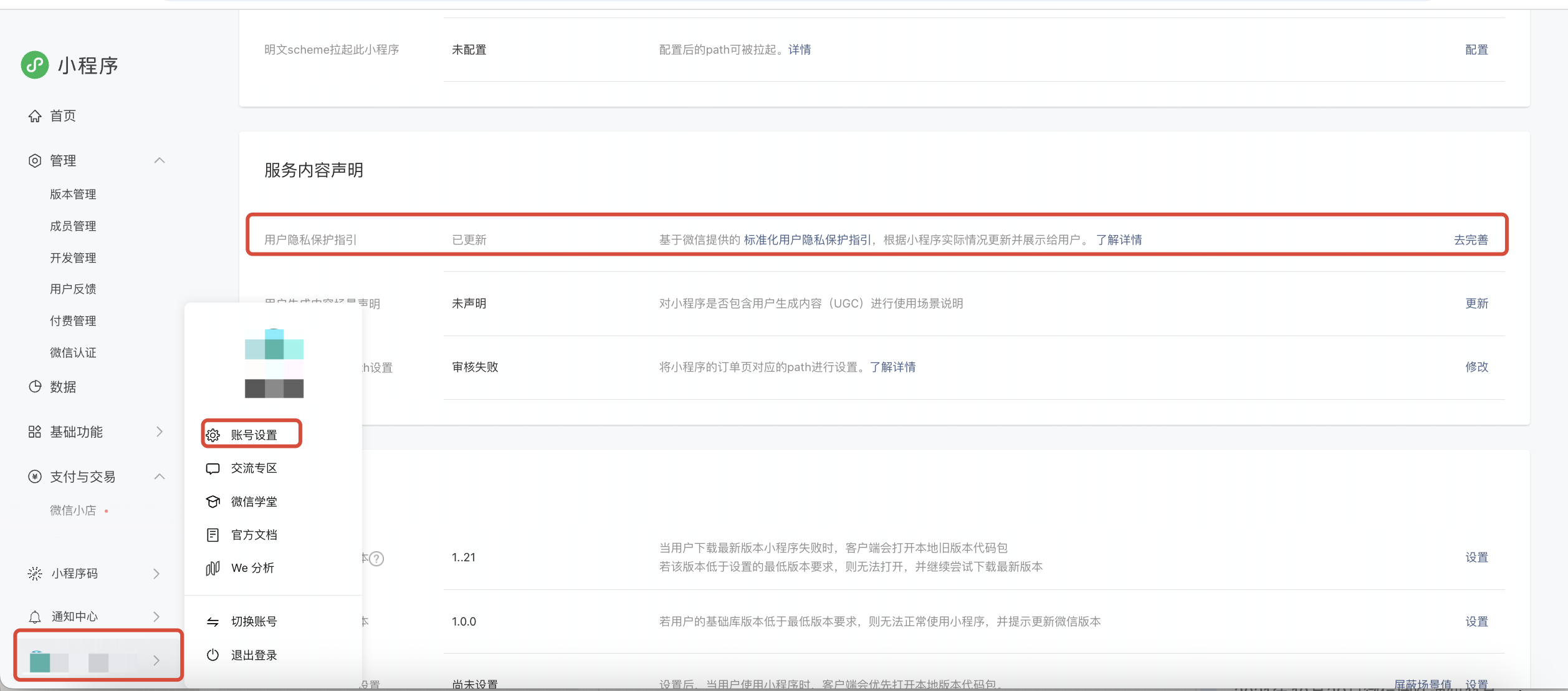Image resolution: width=1568 pixels, height=691 pixels.
Task: Click the help question mark icon
Action: (x=376, y=559)
